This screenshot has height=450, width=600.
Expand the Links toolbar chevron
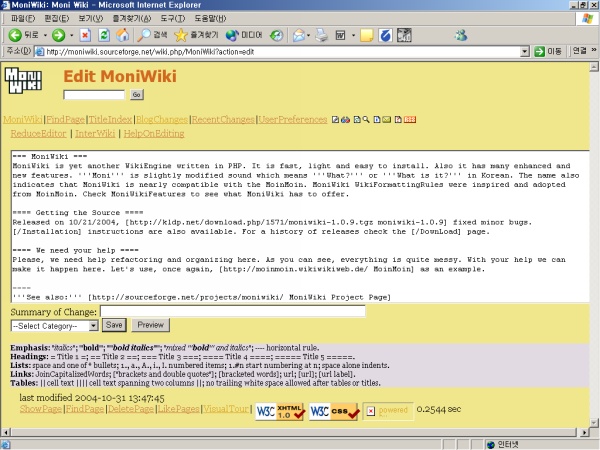(594, 50)
